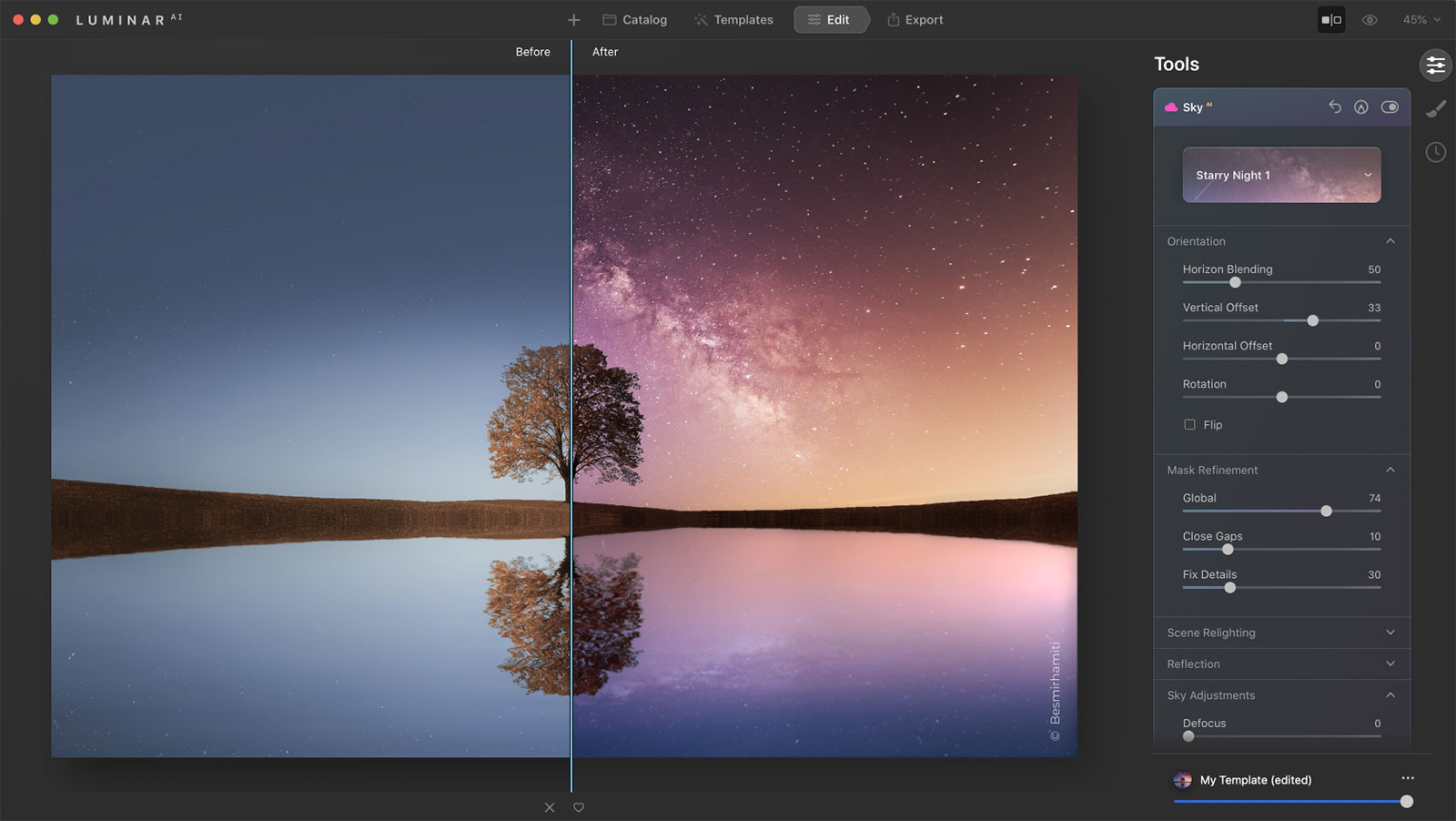Select the Local Masking brush icon

(x=1435, y=109)
